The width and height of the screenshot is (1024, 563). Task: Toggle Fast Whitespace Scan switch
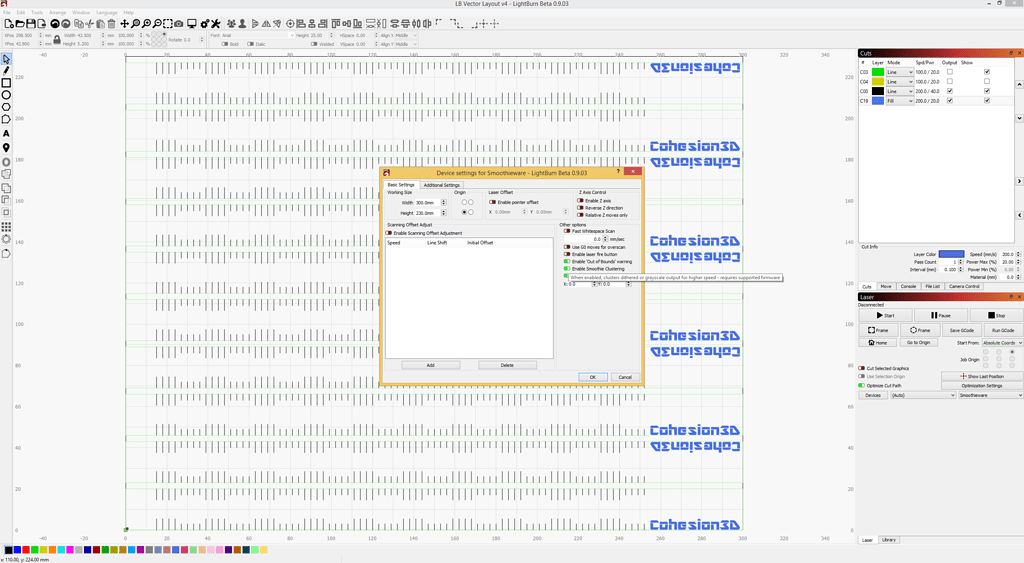[x=567, y=231]
